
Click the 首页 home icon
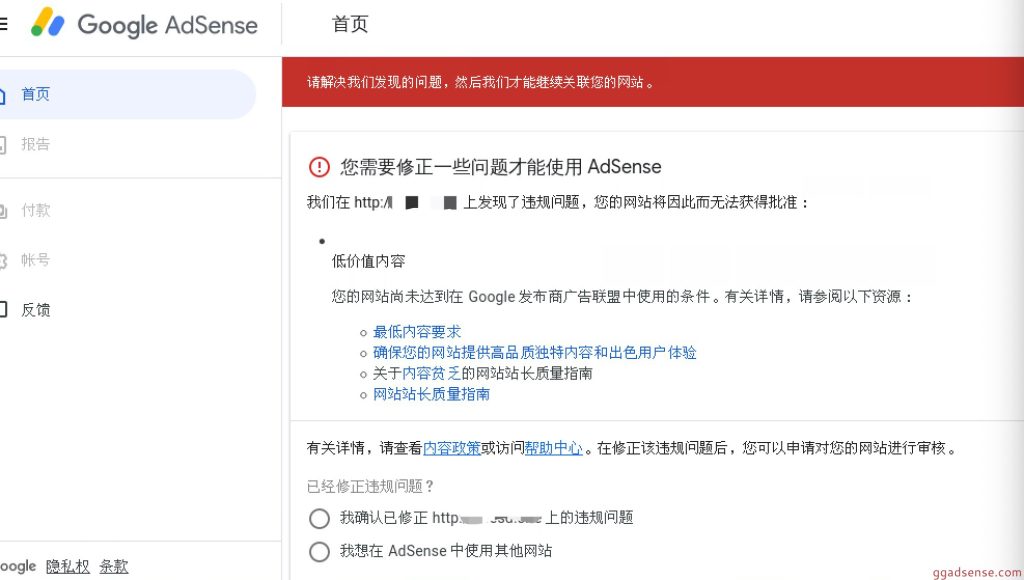tap(3, 95)
